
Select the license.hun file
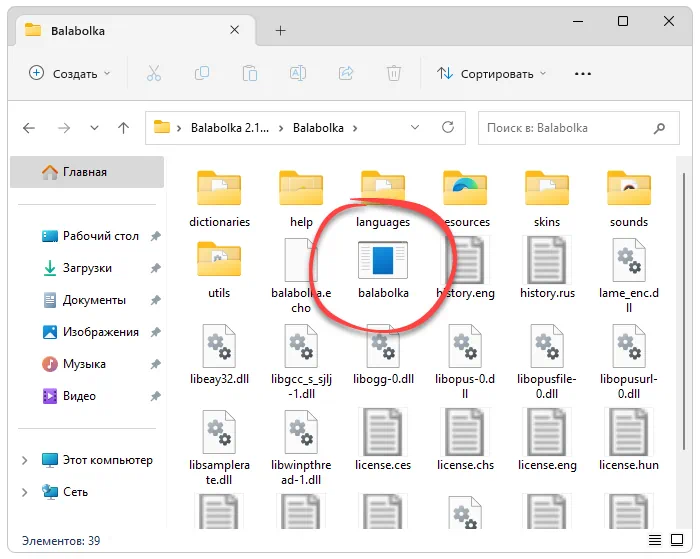pyautogui.click(x=629, y=440)
